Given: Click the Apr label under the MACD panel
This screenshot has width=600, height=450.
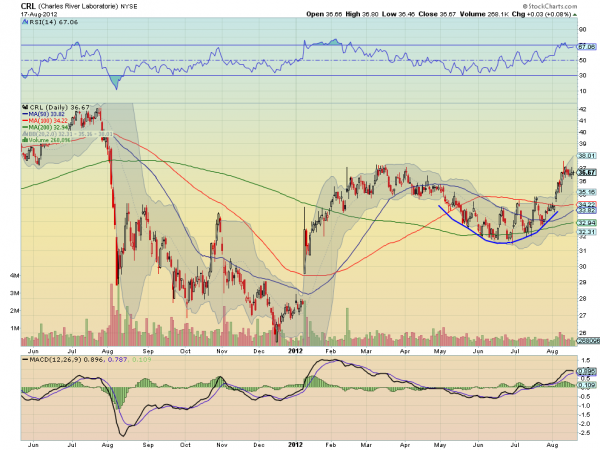Looking at the screenshot, I should point(404,445).
